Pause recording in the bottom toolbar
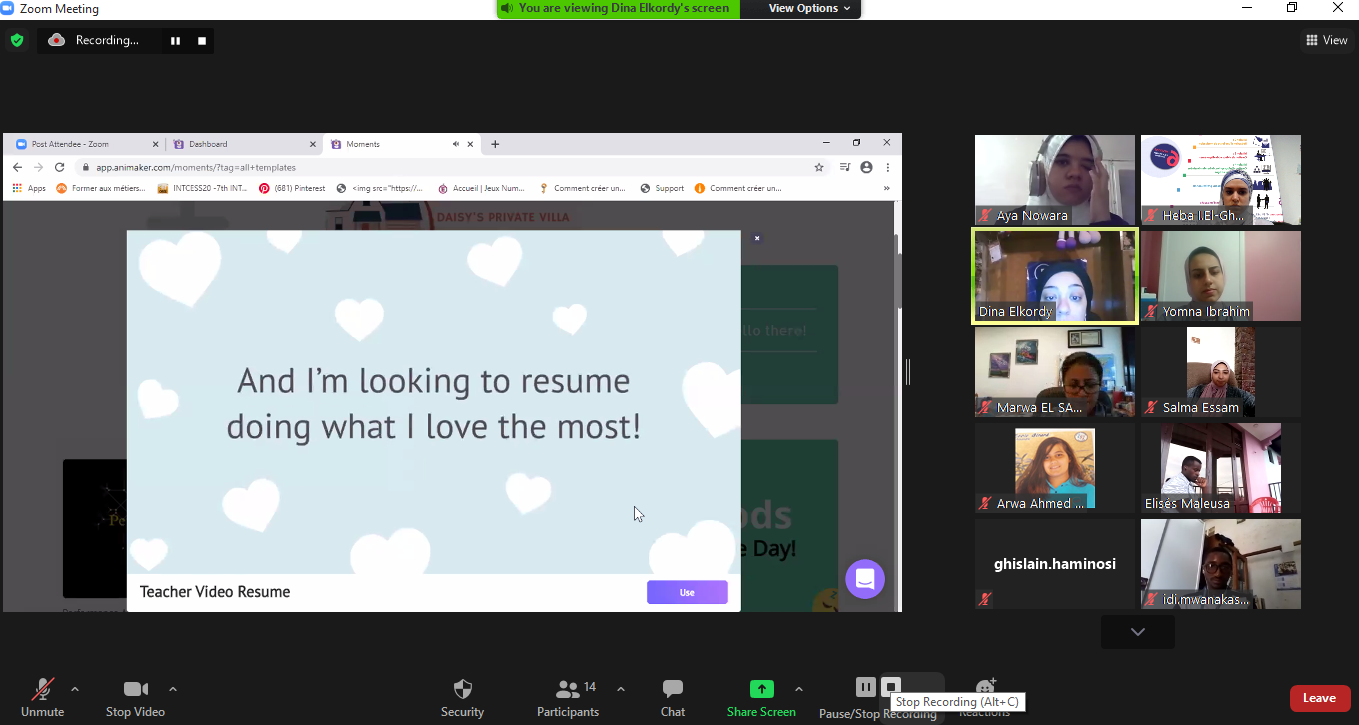This screenshot has width=1359, height=725. (x=866, y=686)
